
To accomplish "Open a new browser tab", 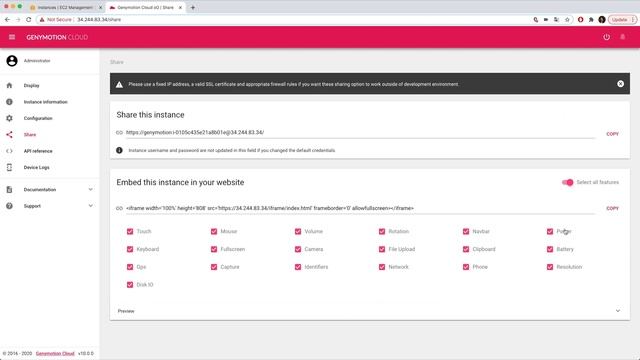I will point(193,7).
